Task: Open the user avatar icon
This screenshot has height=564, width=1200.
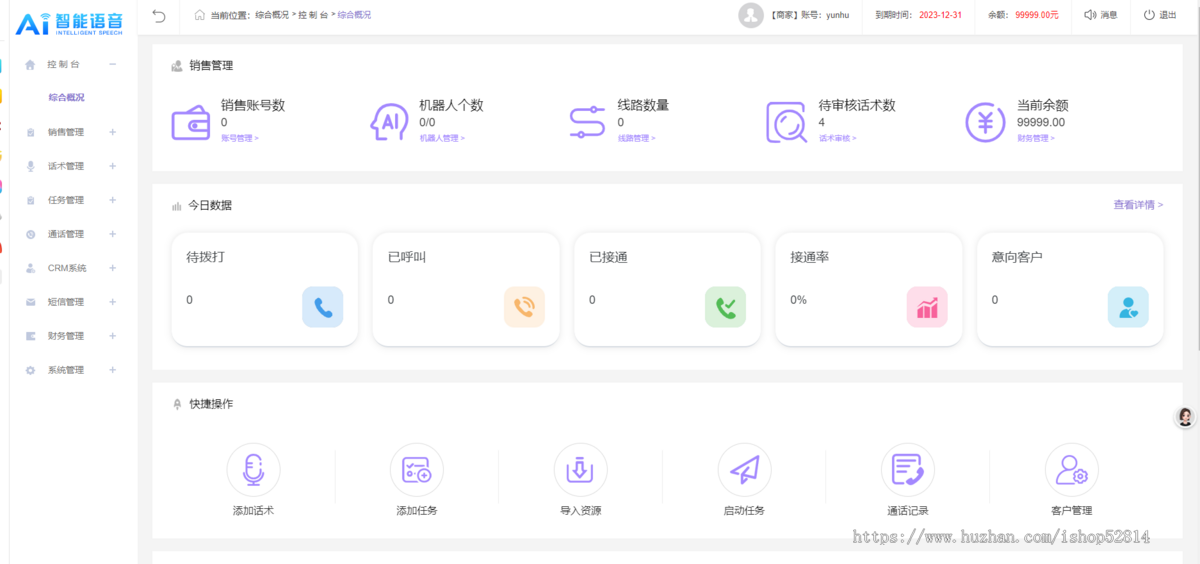Action: [x=751, y=15]
